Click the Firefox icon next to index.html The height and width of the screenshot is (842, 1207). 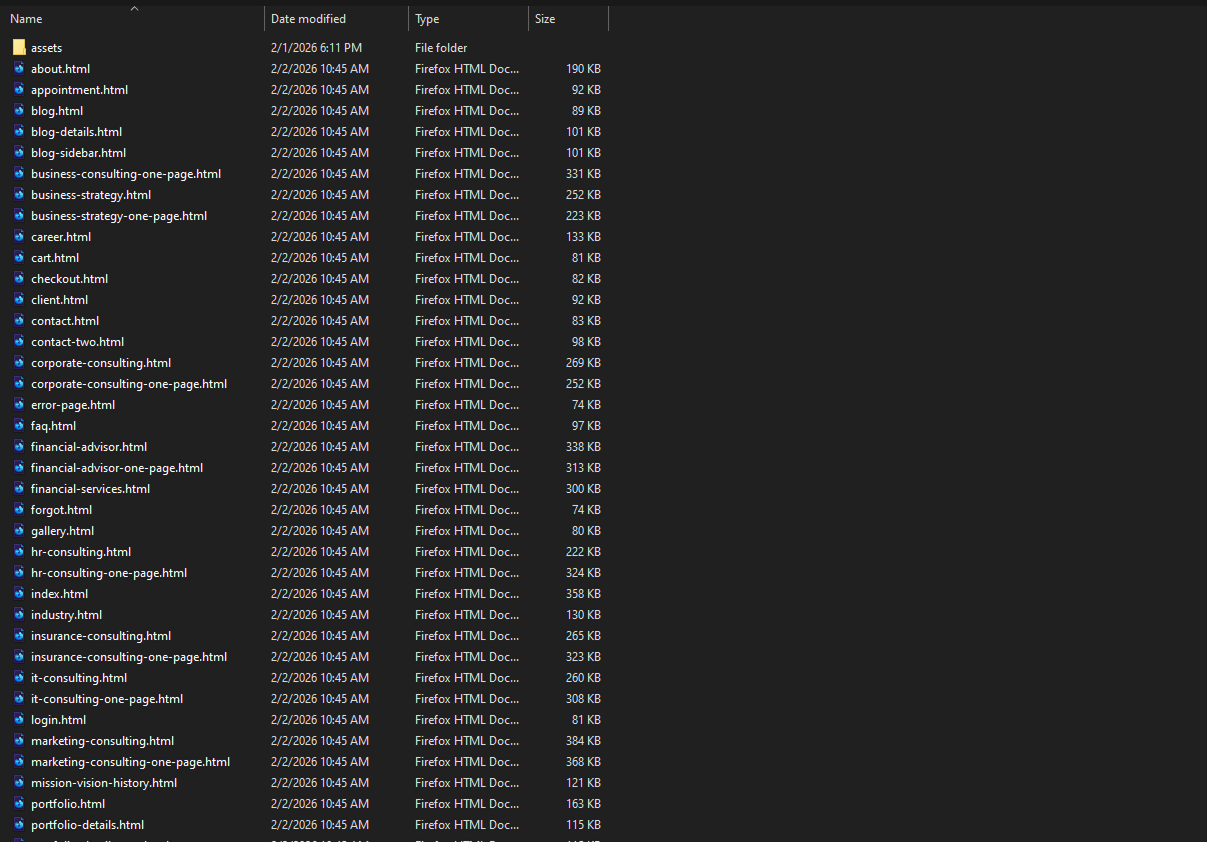19,593
